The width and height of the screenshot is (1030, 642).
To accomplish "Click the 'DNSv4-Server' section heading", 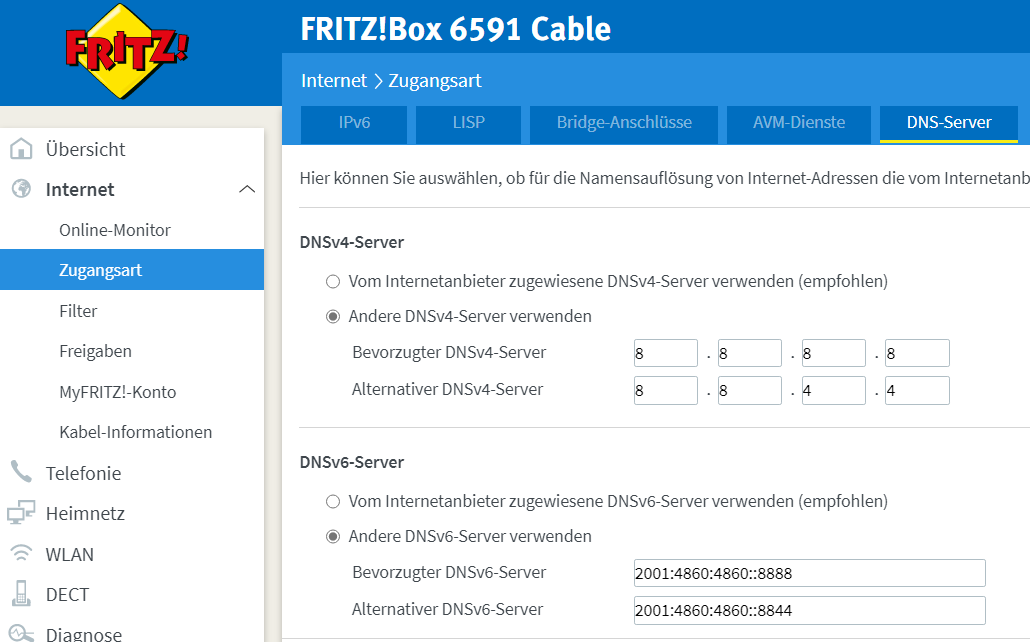I will tap(351, 242).
